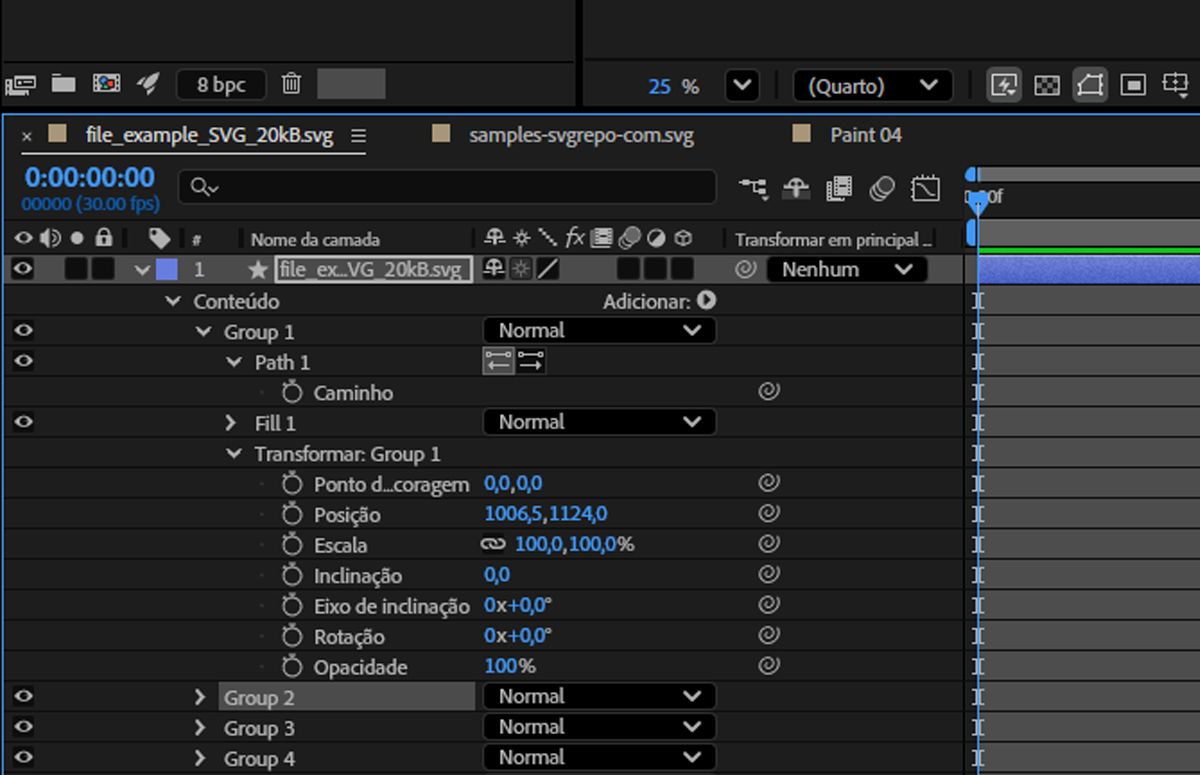Viewport: 1200px width, 775px height.
Task: Collapse the Group 1 expander
Action: coord(204,332)
